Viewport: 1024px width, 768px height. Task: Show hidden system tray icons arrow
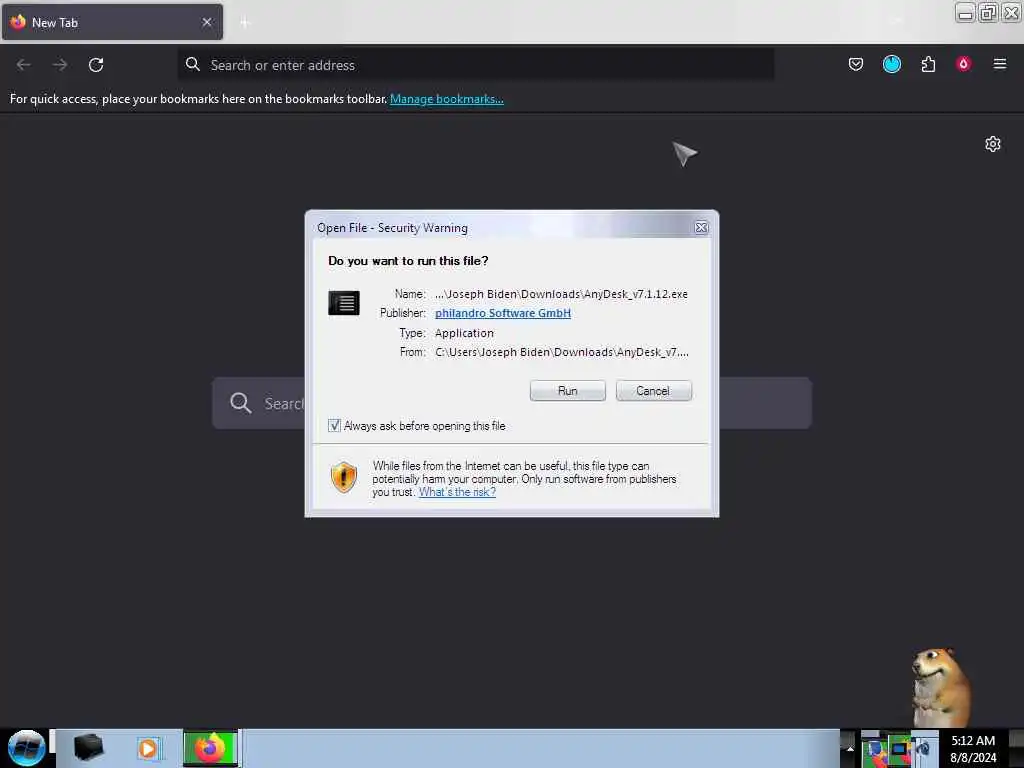[850, 748]
